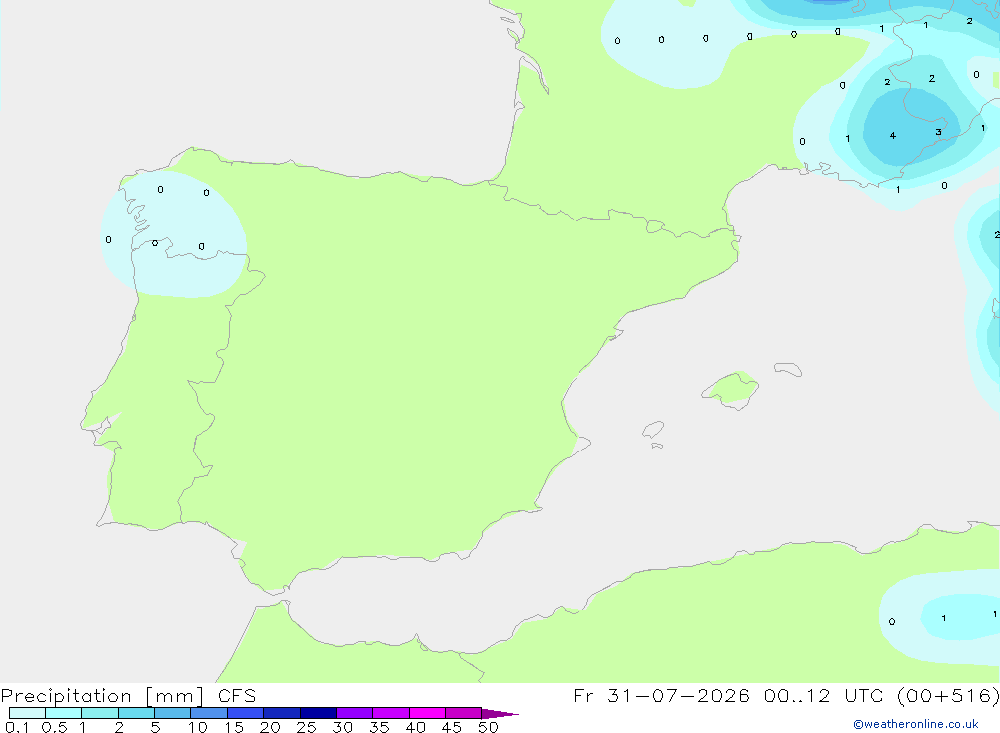Select the 35–40 mm violet legend swatch

click(391, 713)
